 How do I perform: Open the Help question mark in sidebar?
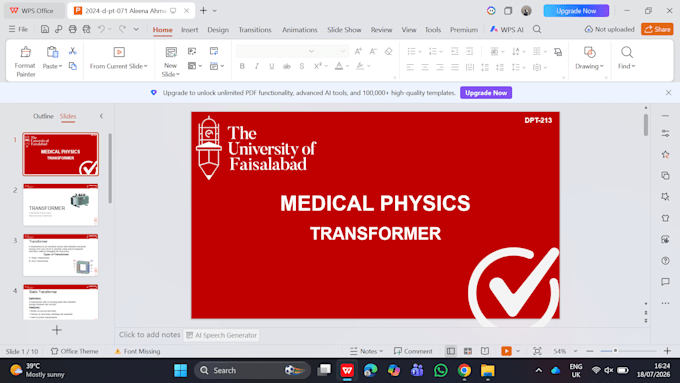pyautogui.click(x=665, y=261)
